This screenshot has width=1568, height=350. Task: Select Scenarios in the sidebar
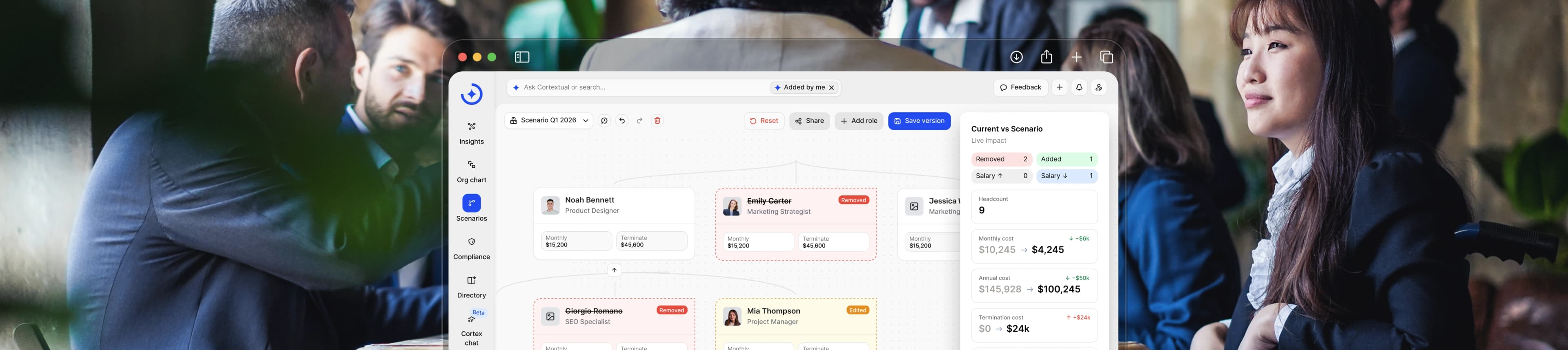[x=471, y=208]
